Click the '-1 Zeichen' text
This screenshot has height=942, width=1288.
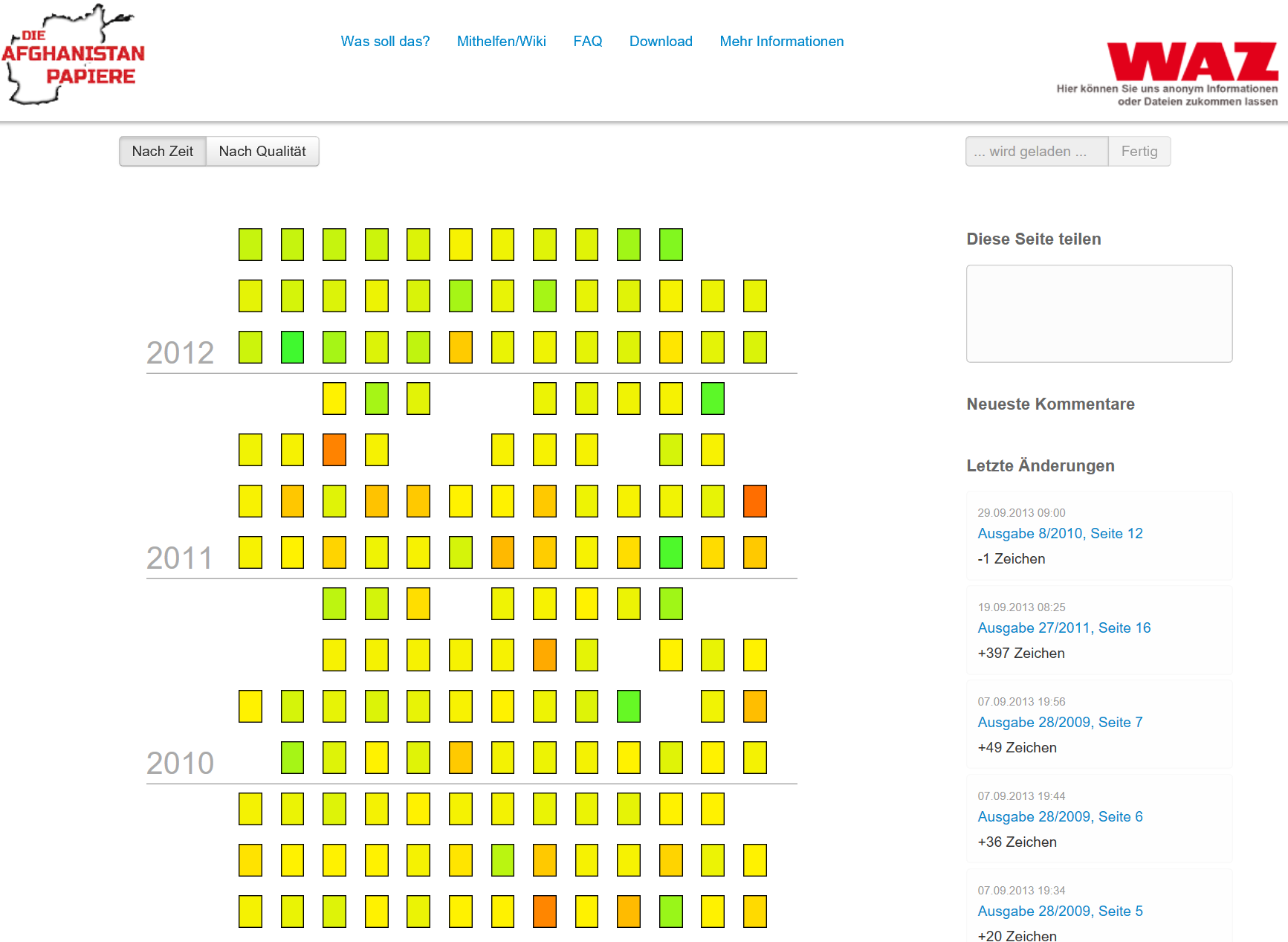coord(1012,559)
